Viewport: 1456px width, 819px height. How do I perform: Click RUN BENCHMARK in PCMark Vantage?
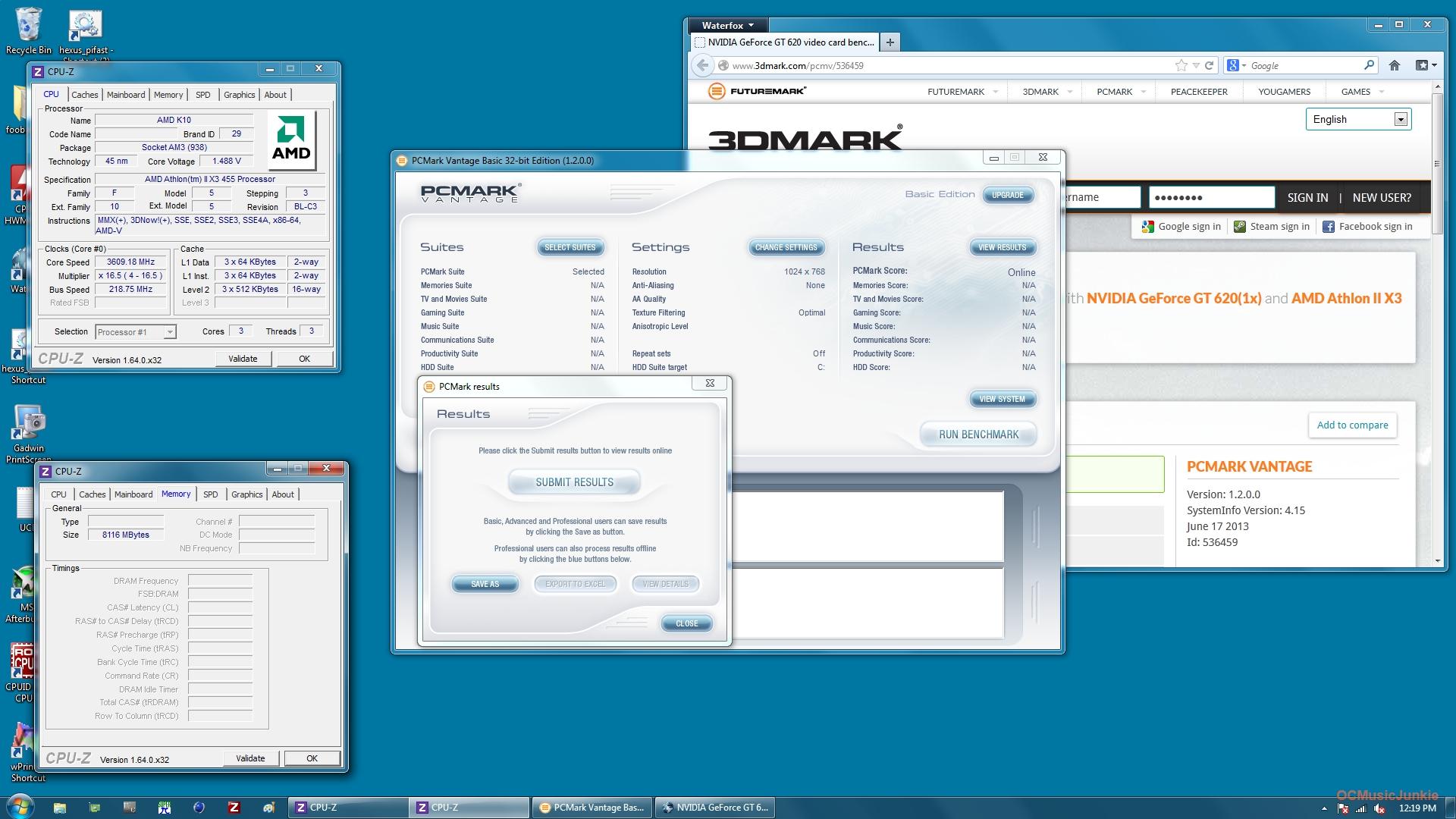pos(978,435)
